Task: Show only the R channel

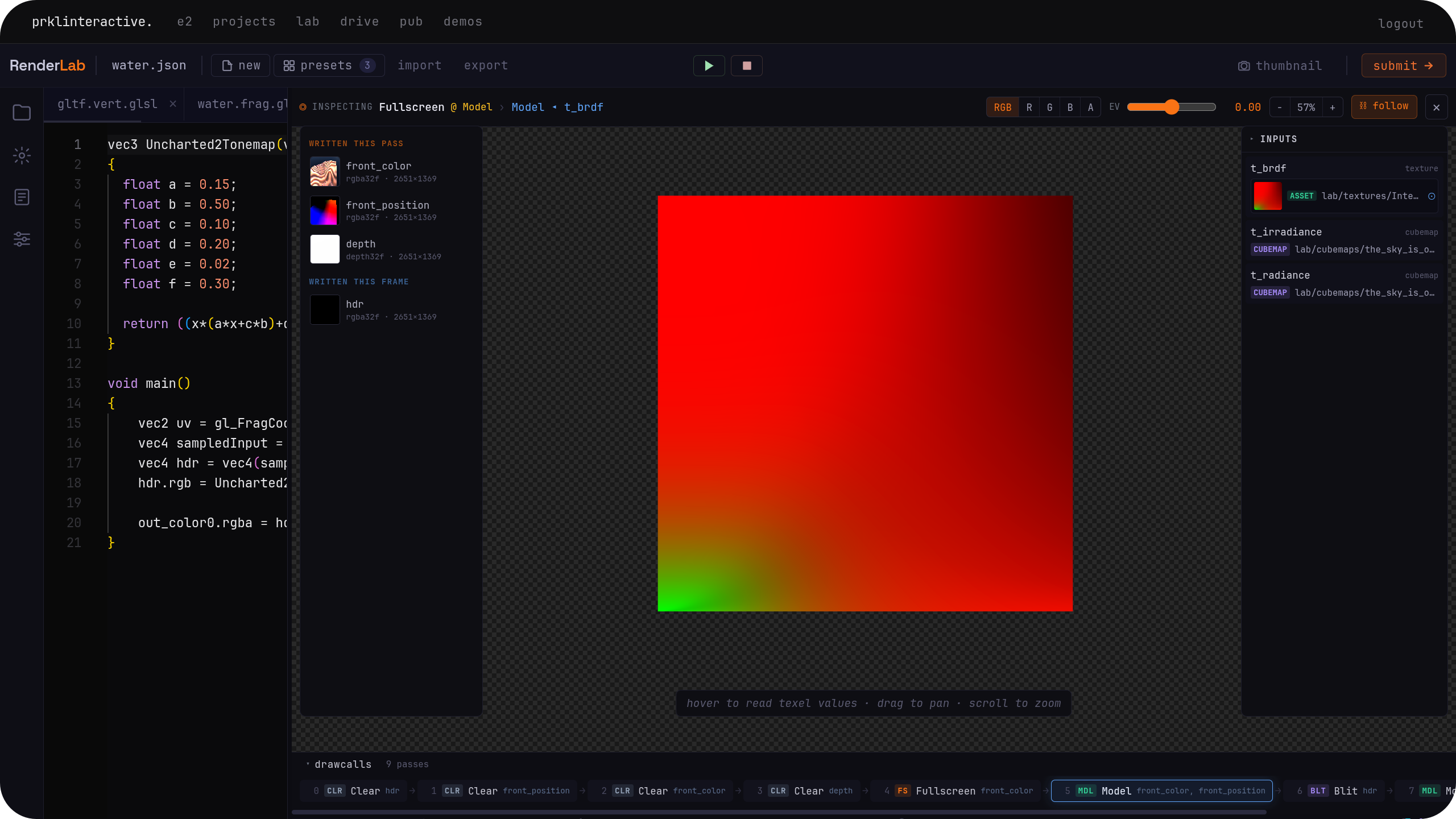Action: point(1029,107)
